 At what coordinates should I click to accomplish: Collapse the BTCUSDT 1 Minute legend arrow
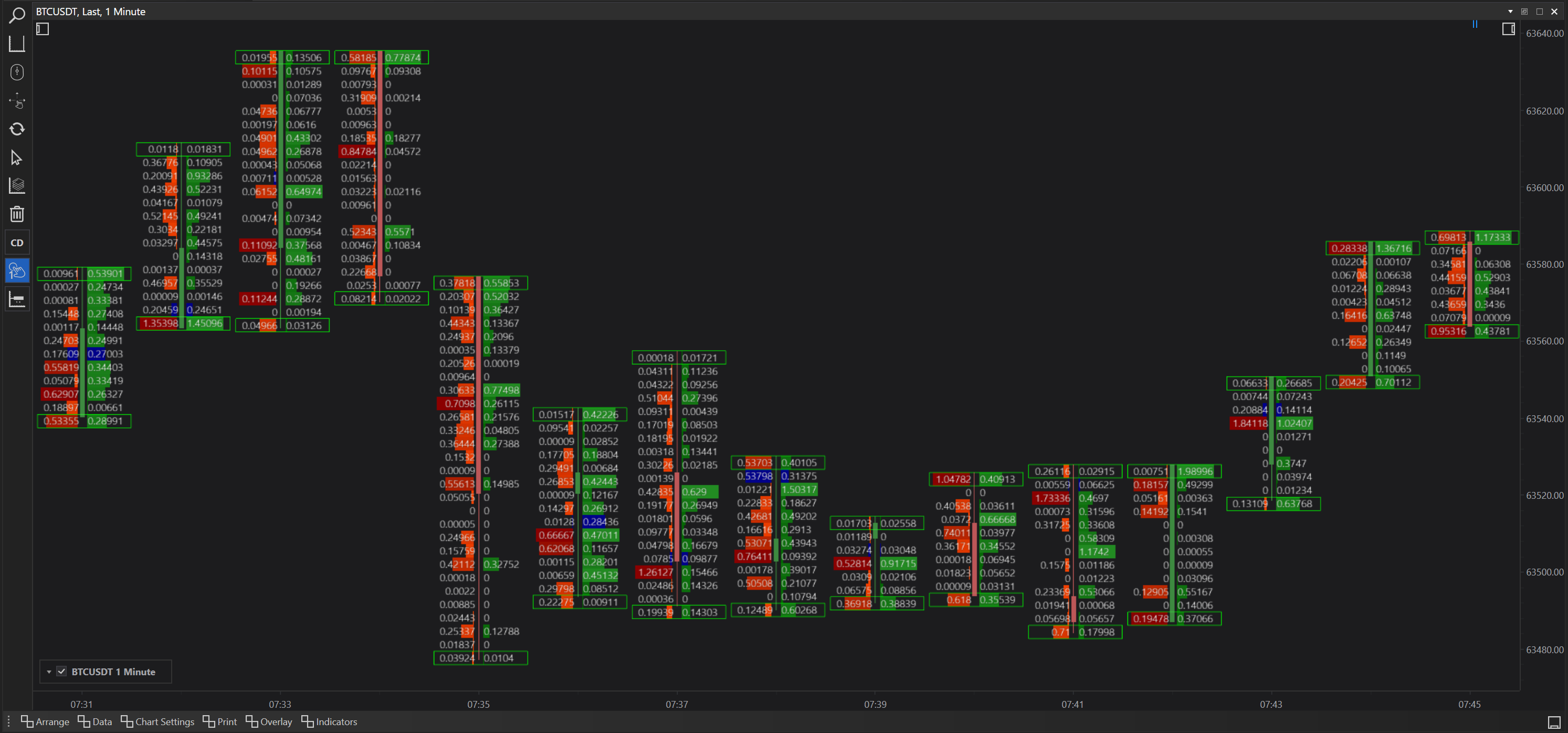(x=49, y=672)
